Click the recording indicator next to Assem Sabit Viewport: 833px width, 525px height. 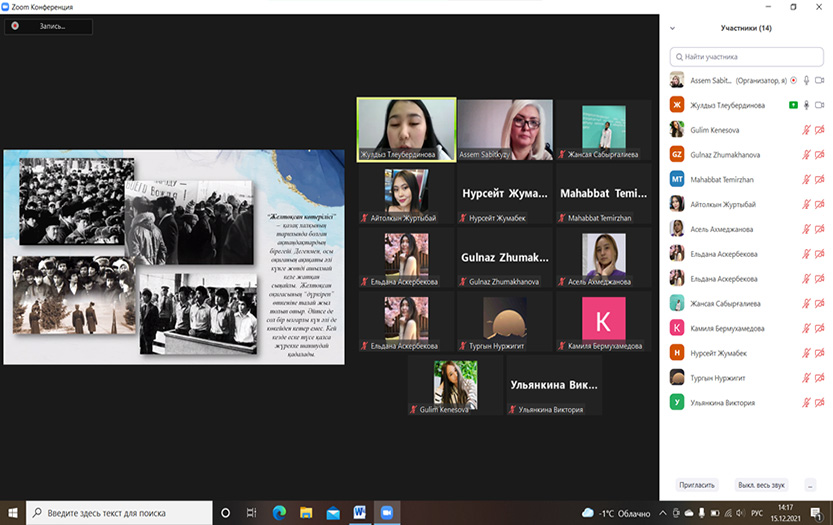point(794,79)
